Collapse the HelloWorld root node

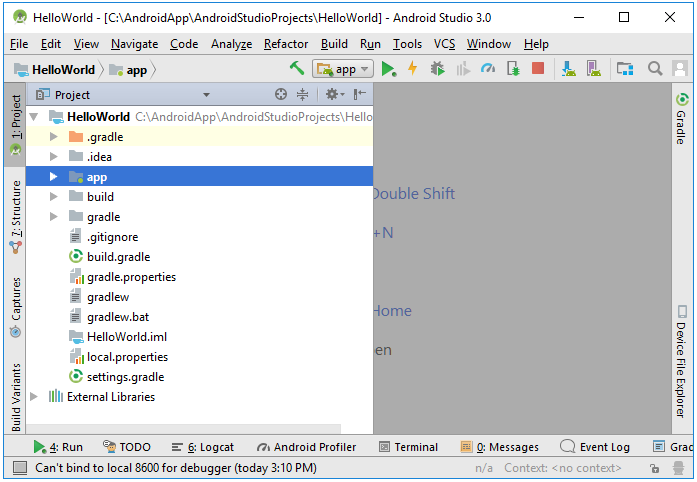[x=34, y=117]
